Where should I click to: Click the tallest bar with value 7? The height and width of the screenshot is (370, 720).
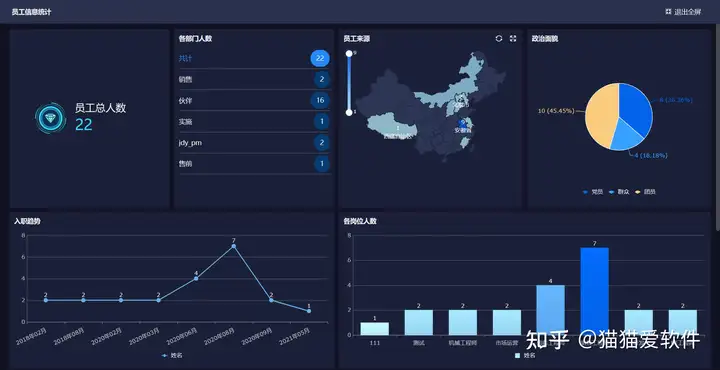tap(595, 292)
